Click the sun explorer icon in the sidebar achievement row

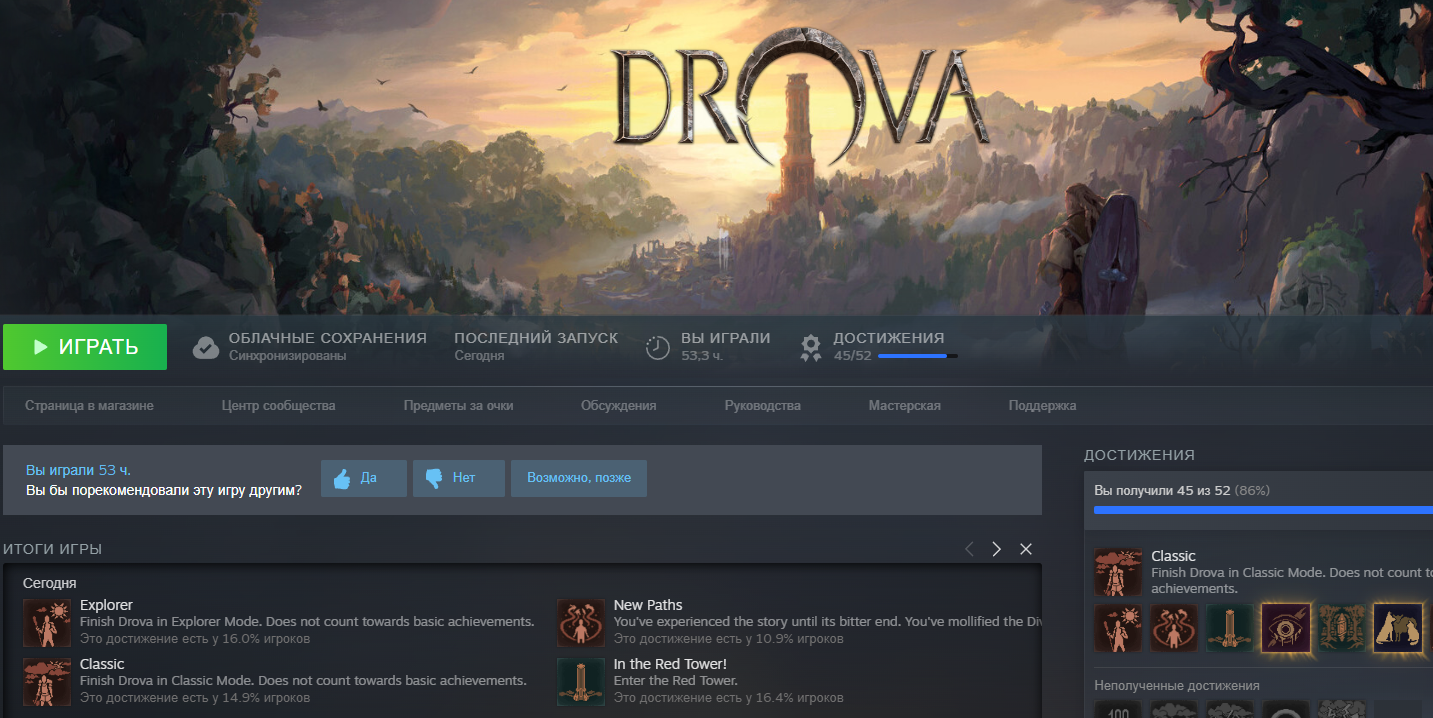point(1118,628)
